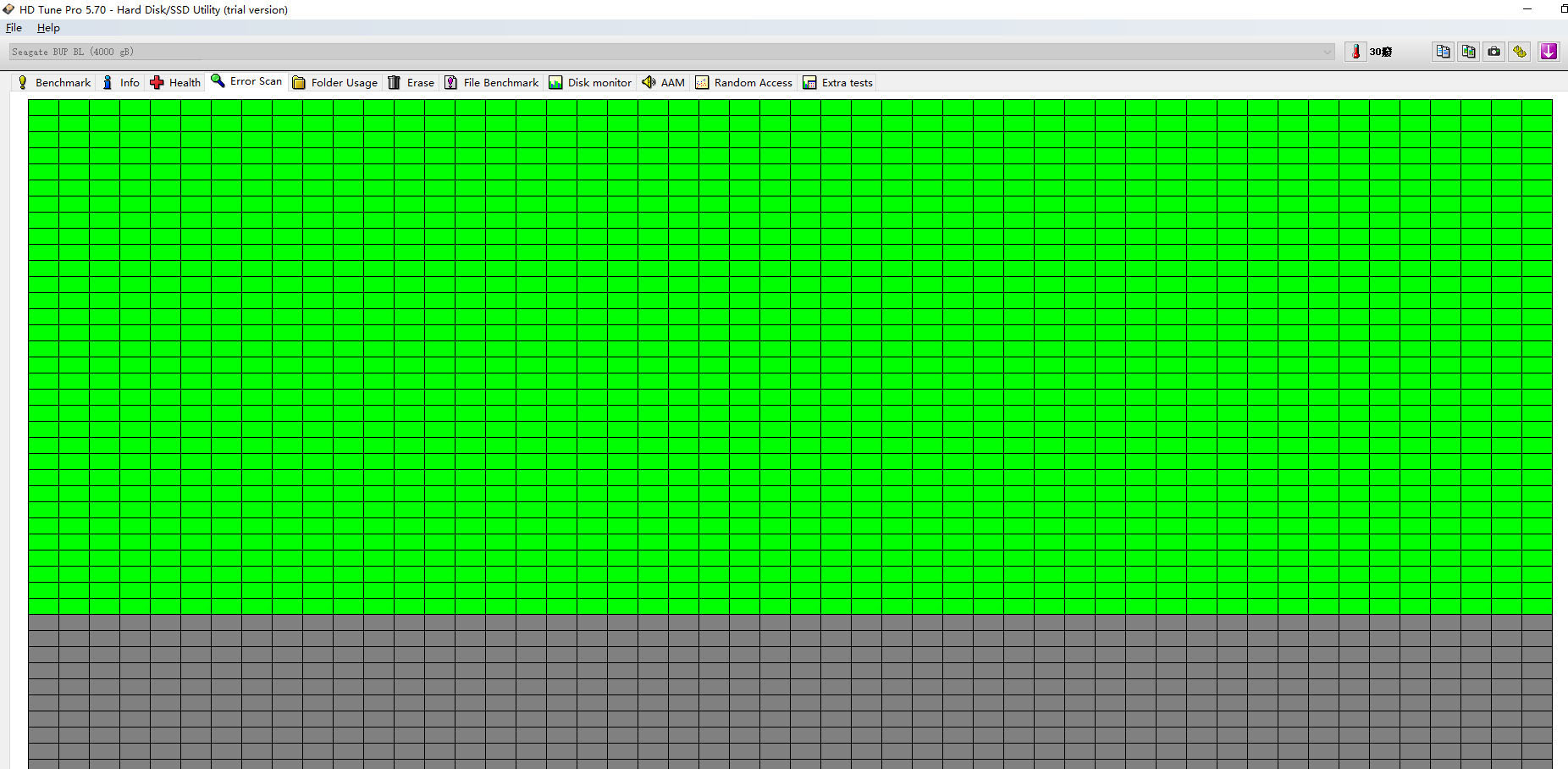The width and height of the screenshot is (1568, 769).
Task: Copy info text to clipboard icon
Action: [1443, 52]
